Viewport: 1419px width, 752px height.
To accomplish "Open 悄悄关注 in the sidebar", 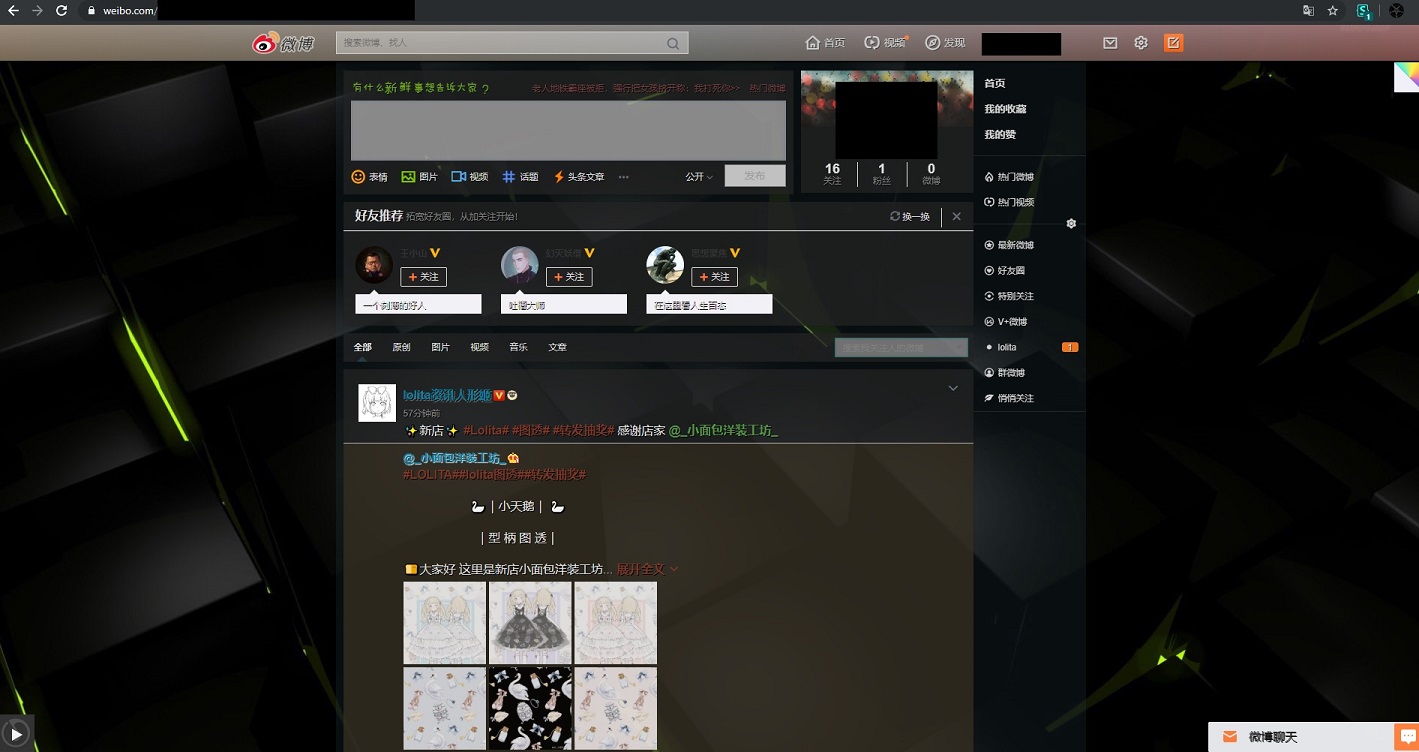I will coord(1009,398).
